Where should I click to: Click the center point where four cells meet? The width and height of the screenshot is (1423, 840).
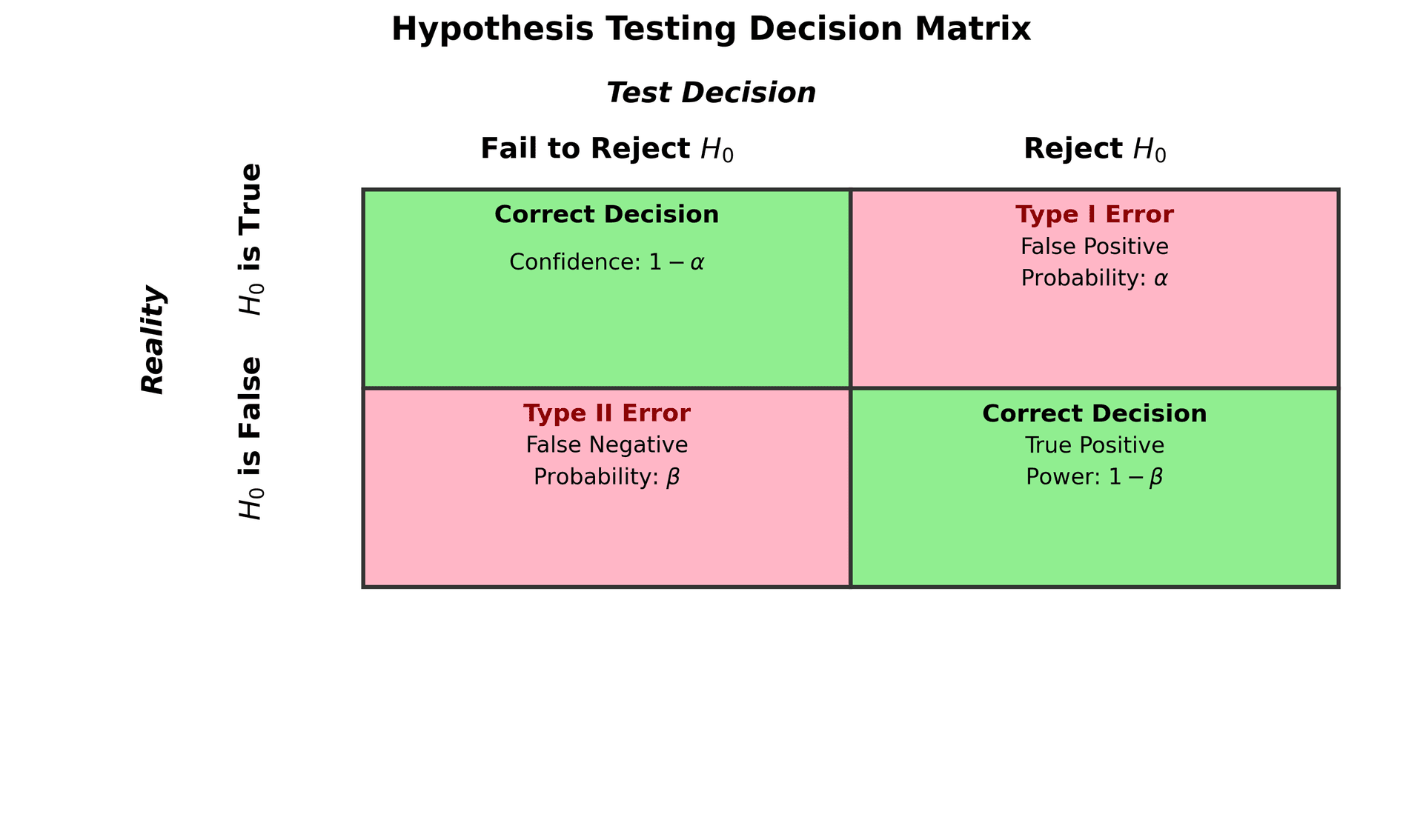(851, 387)
